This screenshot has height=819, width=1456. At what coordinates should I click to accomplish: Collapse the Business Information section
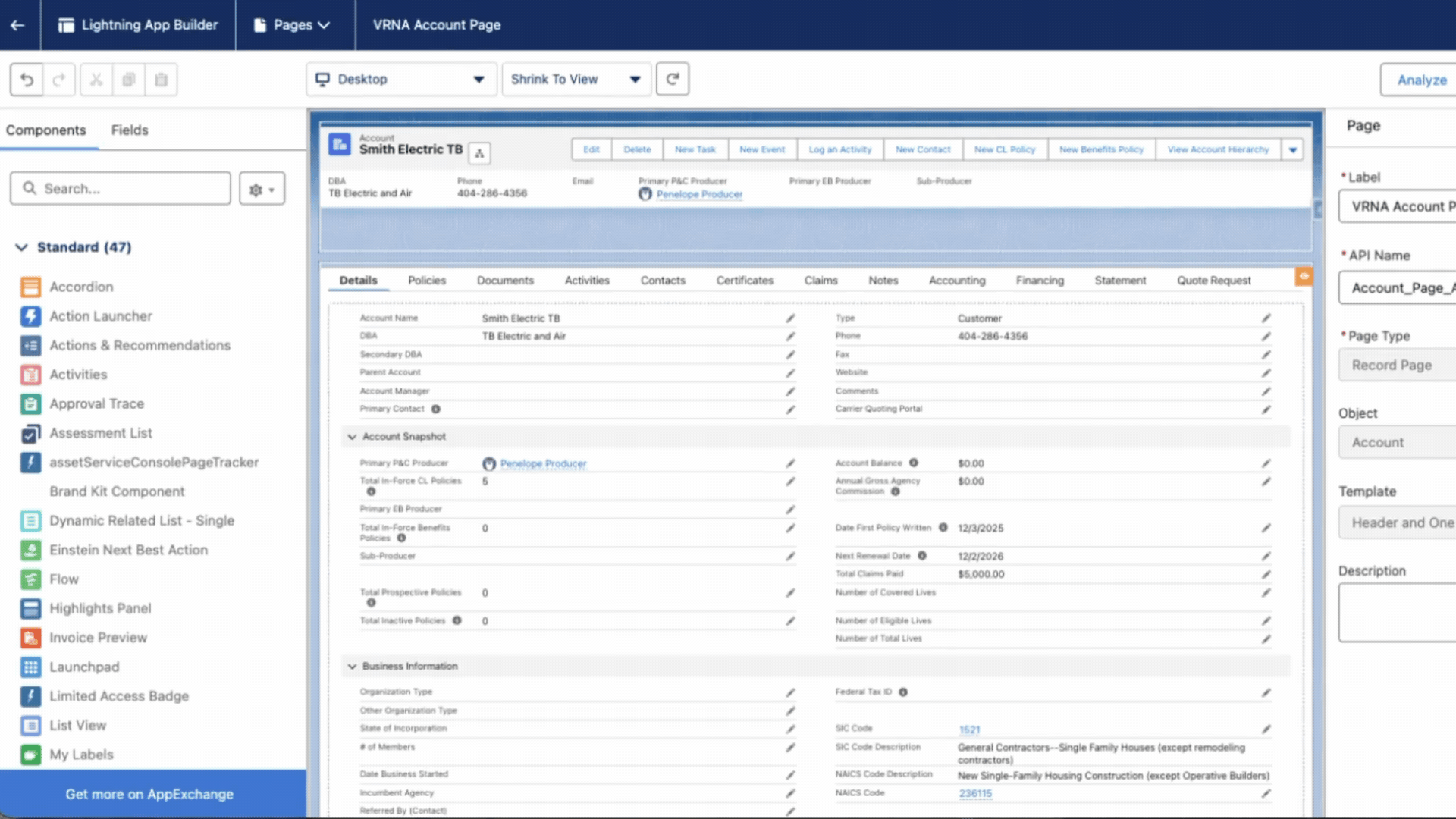click(352, 667)
